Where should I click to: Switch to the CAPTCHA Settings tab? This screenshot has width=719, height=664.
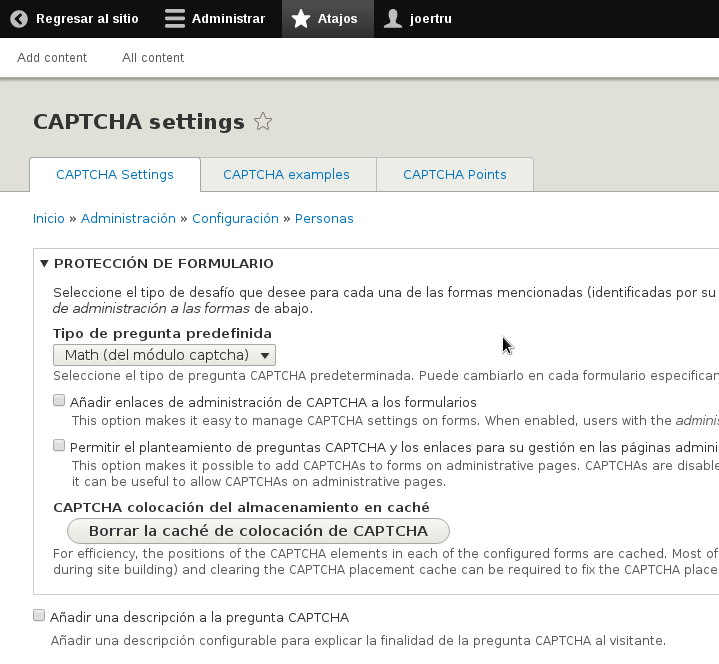click(115, 175)
